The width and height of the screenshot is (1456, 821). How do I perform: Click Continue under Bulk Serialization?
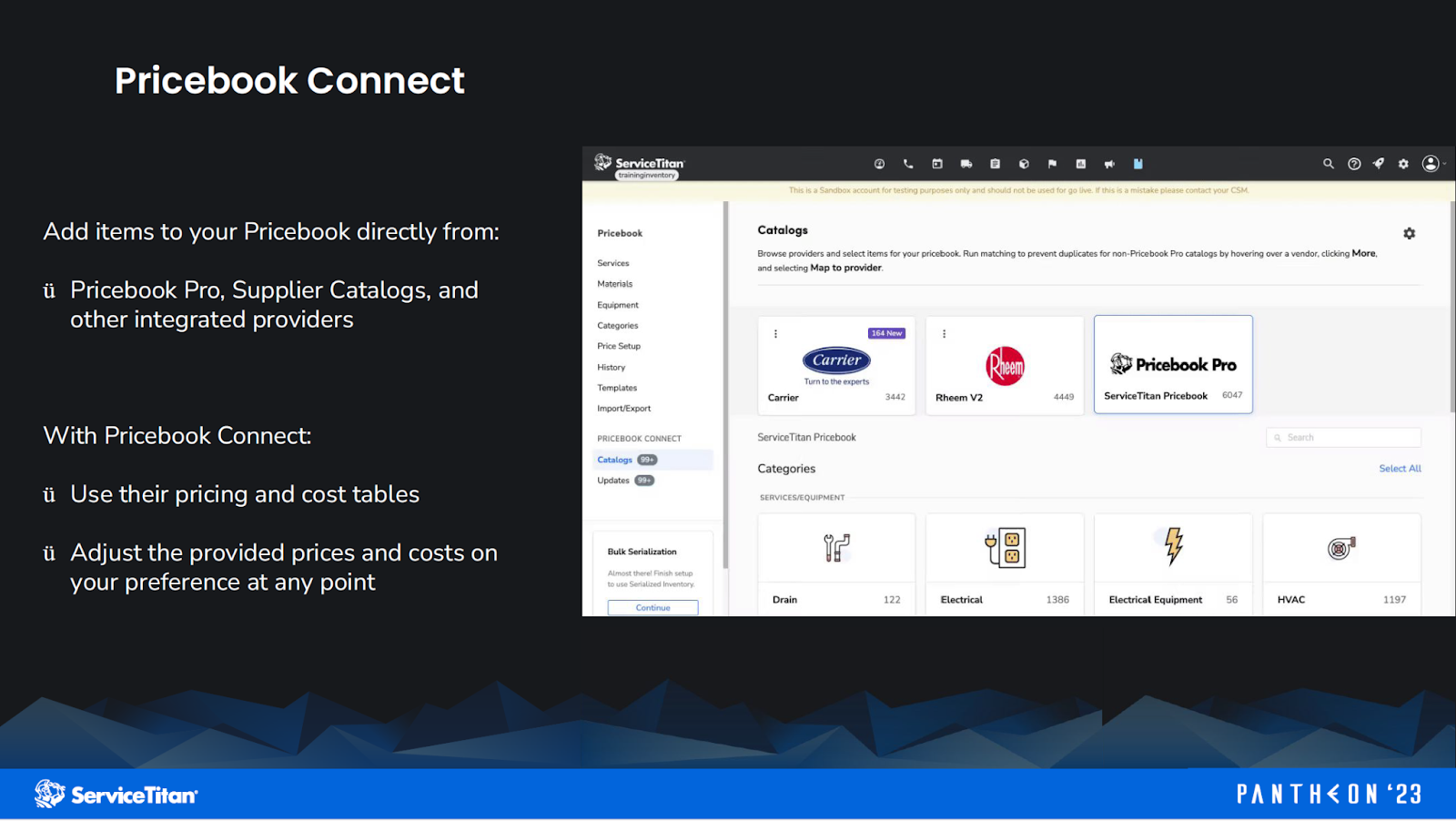click(652, 607)
